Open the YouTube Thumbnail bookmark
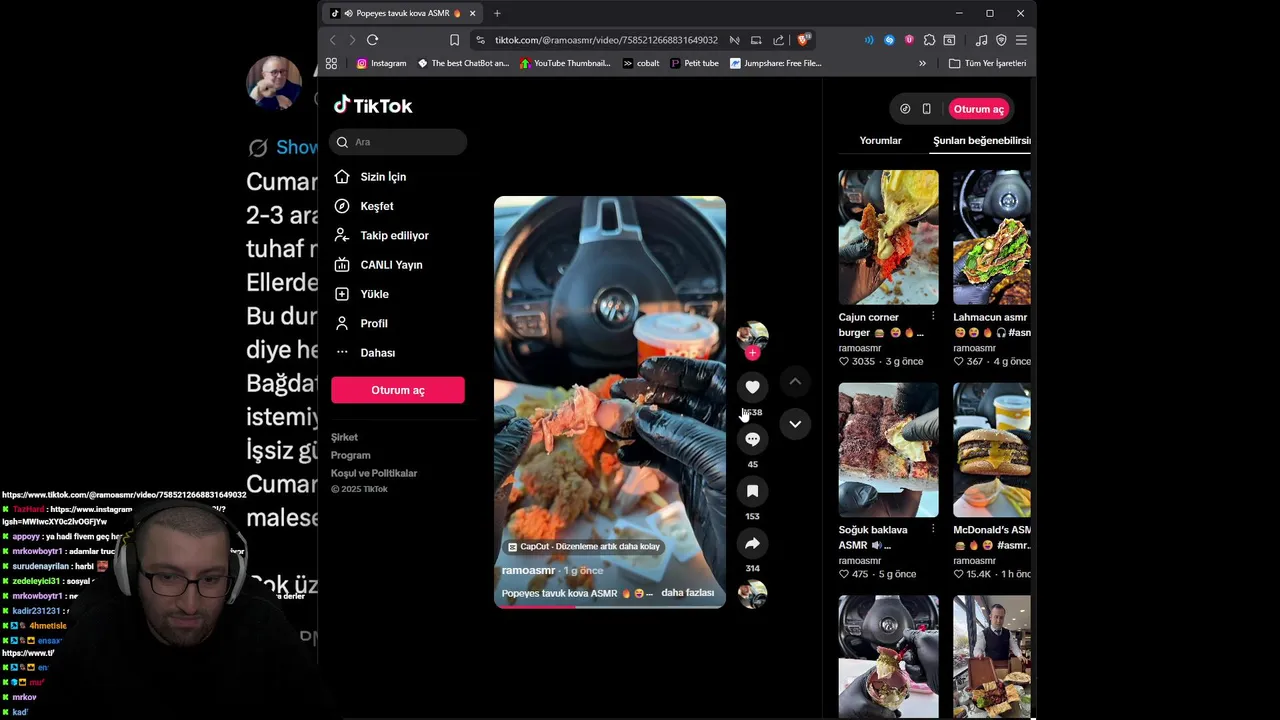The width and height of the screenshot is (1280, 720). pos(565,63)
